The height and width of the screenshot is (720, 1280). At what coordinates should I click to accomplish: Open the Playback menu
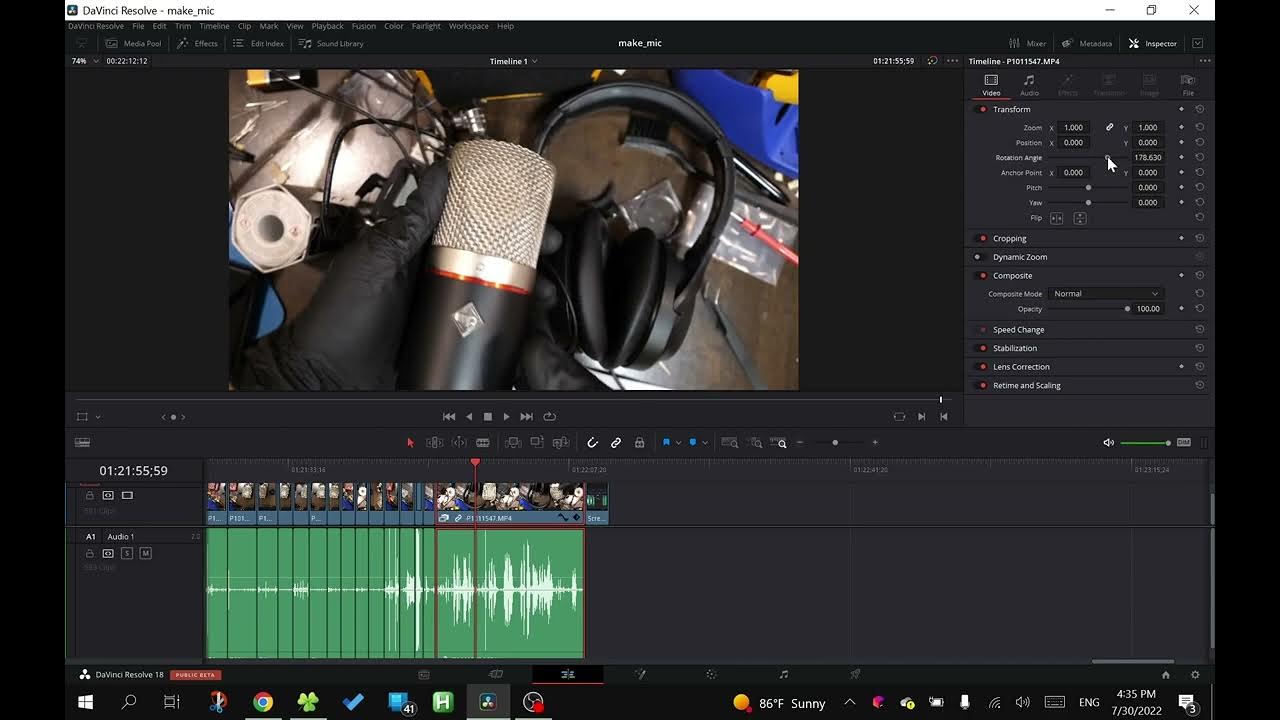(327, 26)
